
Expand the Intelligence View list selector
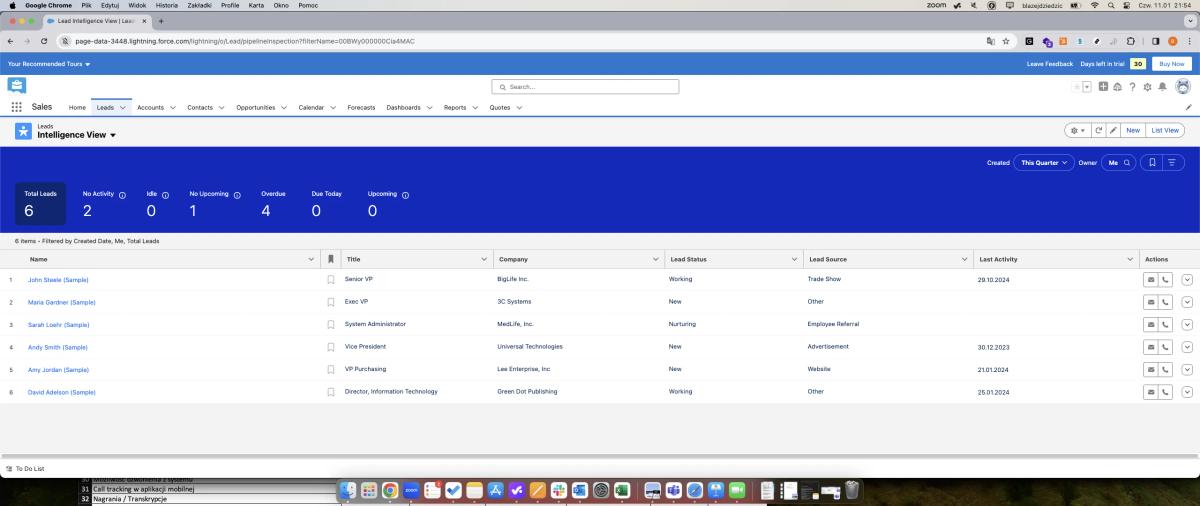[113, 135]
